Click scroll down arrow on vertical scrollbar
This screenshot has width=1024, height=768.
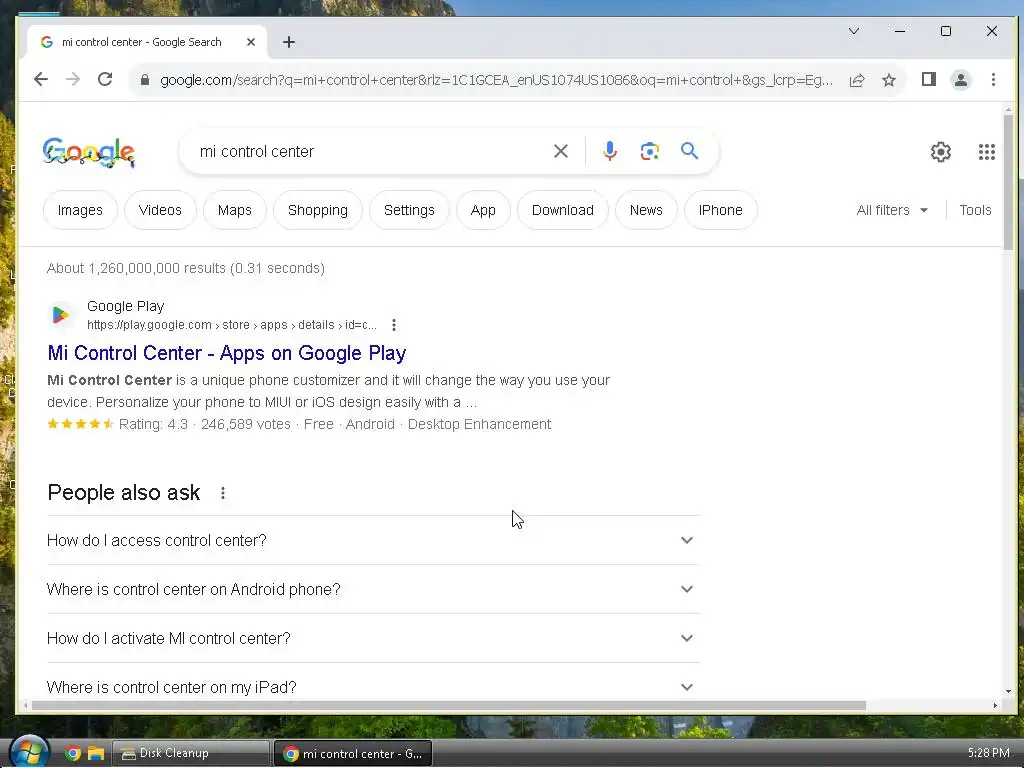[x=1008, y=691]
